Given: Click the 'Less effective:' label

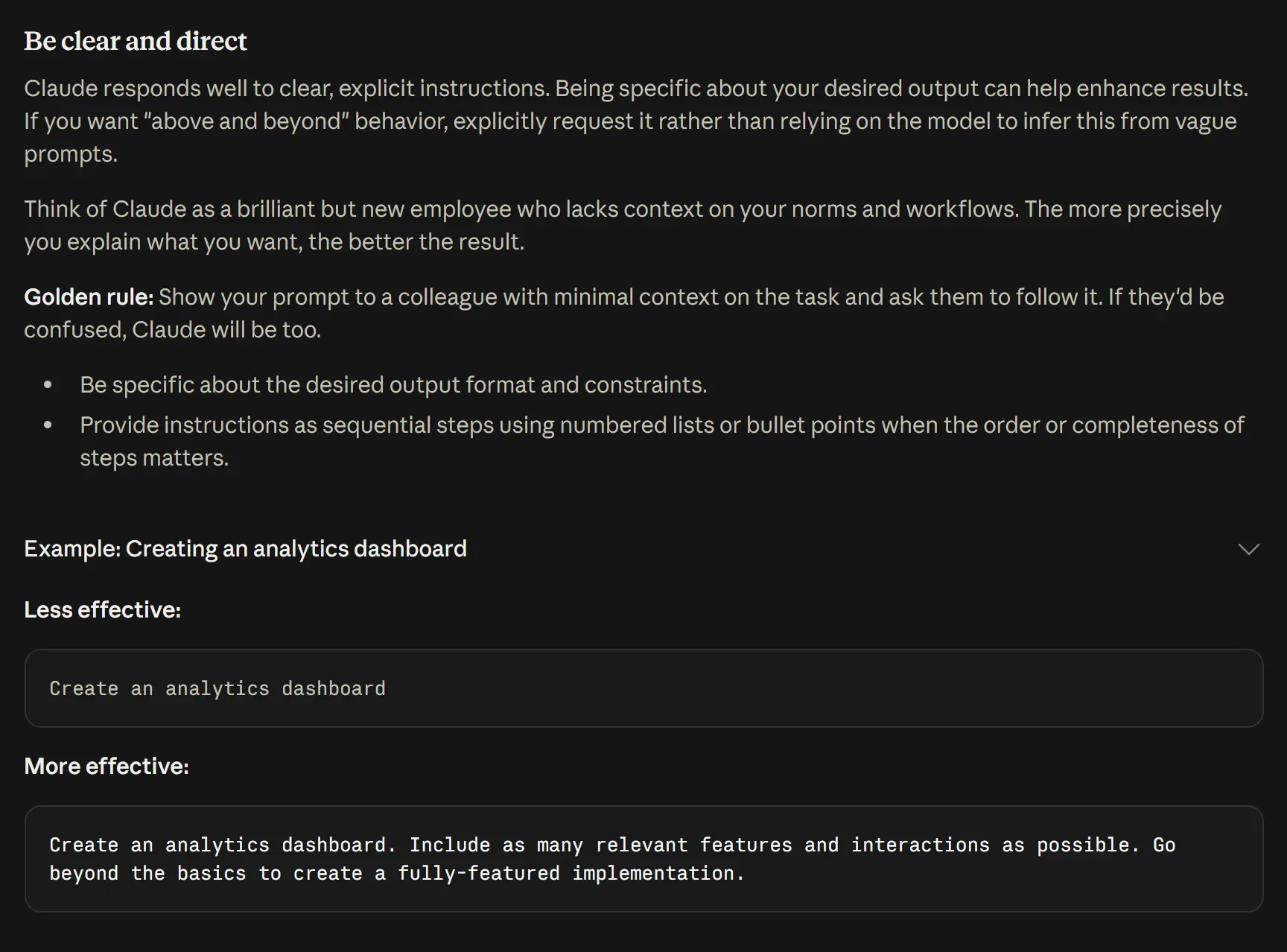Looking at the screenshot, I should [x=102, y=610].
